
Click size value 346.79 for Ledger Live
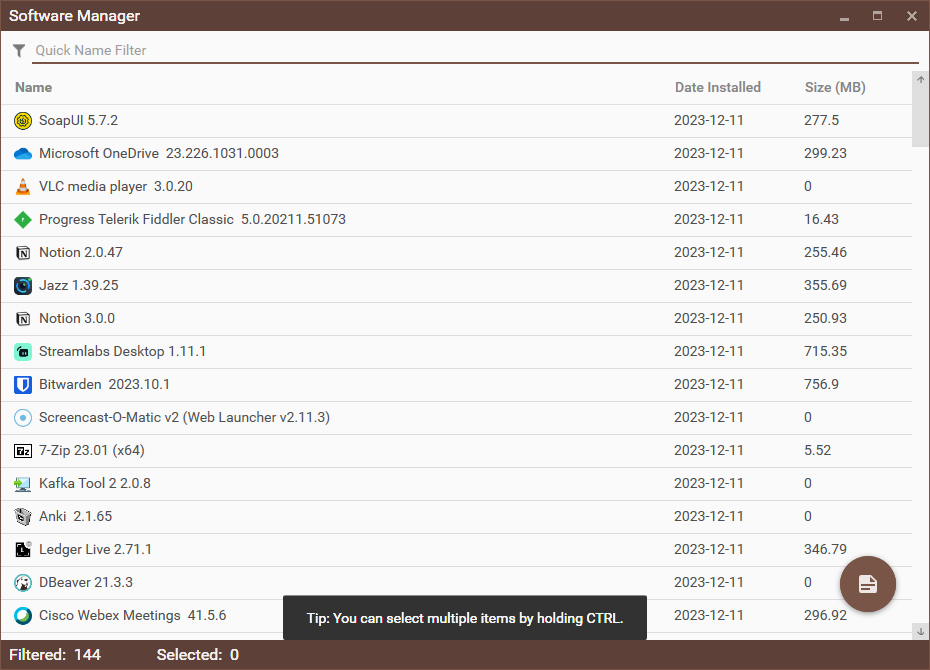[825, 550]
